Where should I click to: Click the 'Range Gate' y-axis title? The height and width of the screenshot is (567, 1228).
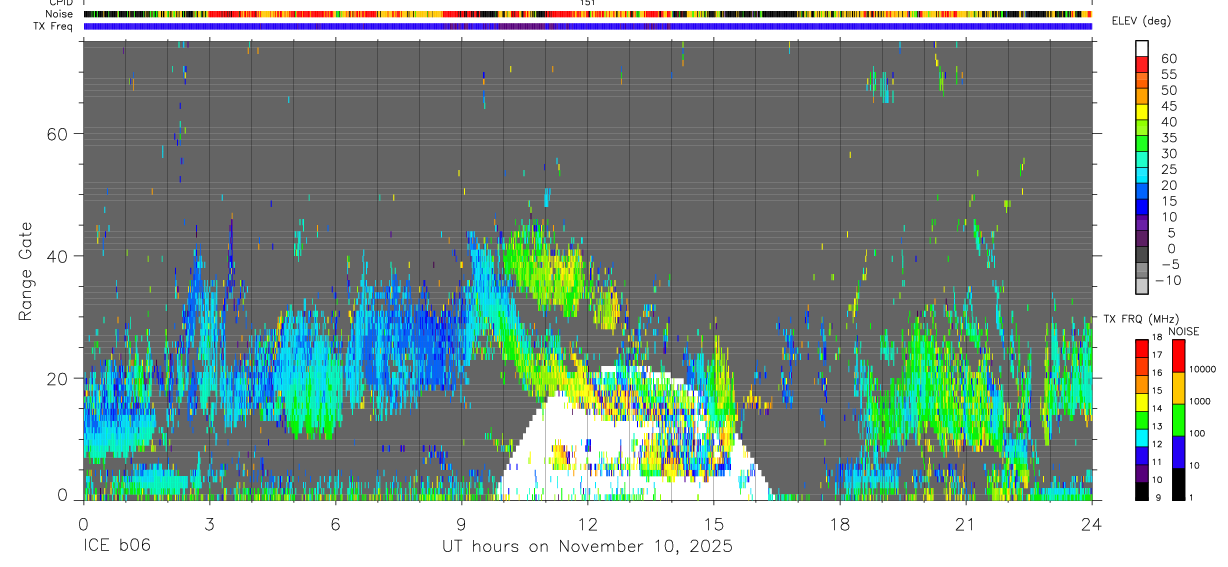click(27, 272)
